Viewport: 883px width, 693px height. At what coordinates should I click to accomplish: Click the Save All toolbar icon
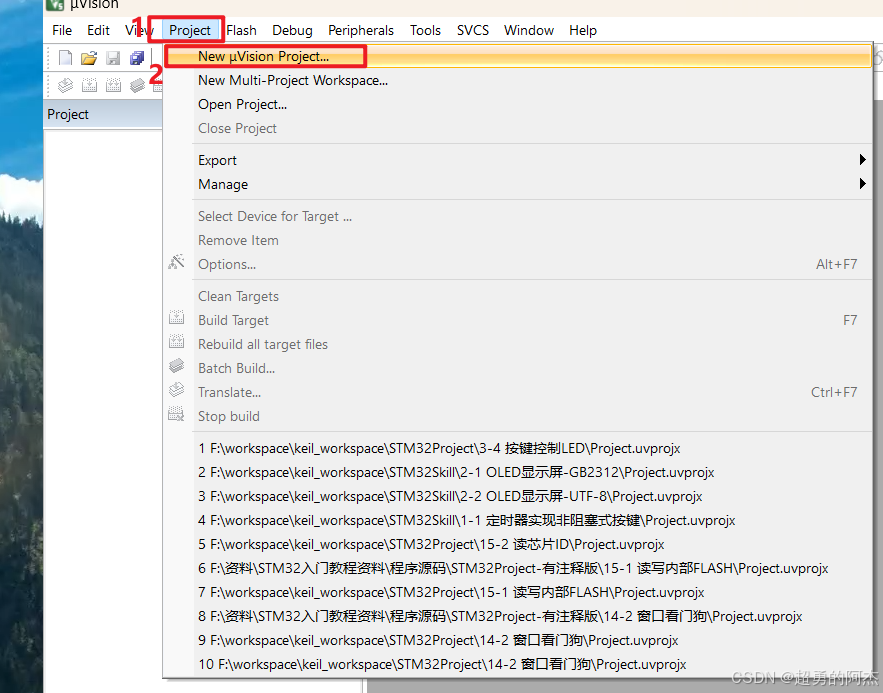point(137,58)
